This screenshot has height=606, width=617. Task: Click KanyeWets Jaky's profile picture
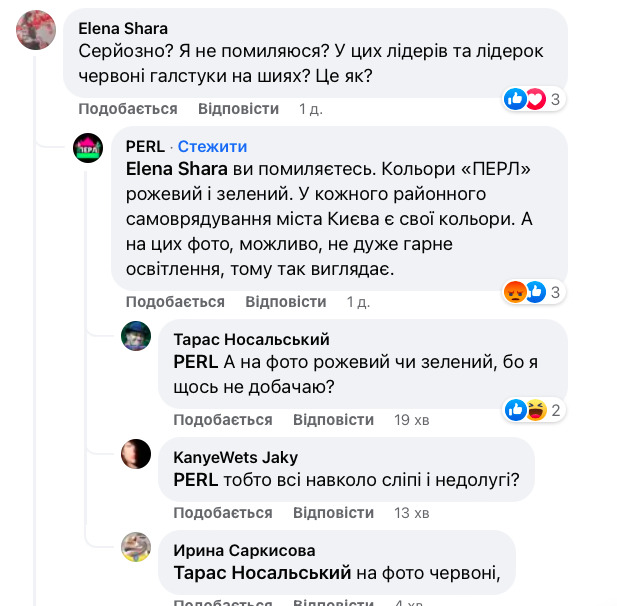pos(136,455)
